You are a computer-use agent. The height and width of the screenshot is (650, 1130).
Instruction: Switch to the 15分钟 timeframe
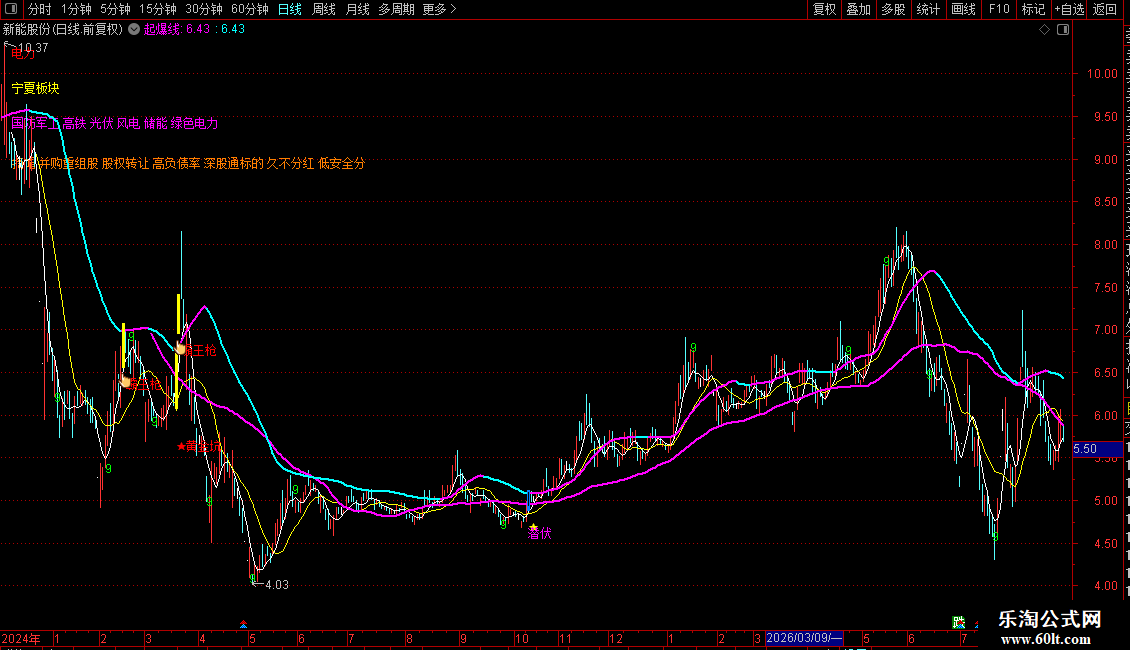[158, 9]
